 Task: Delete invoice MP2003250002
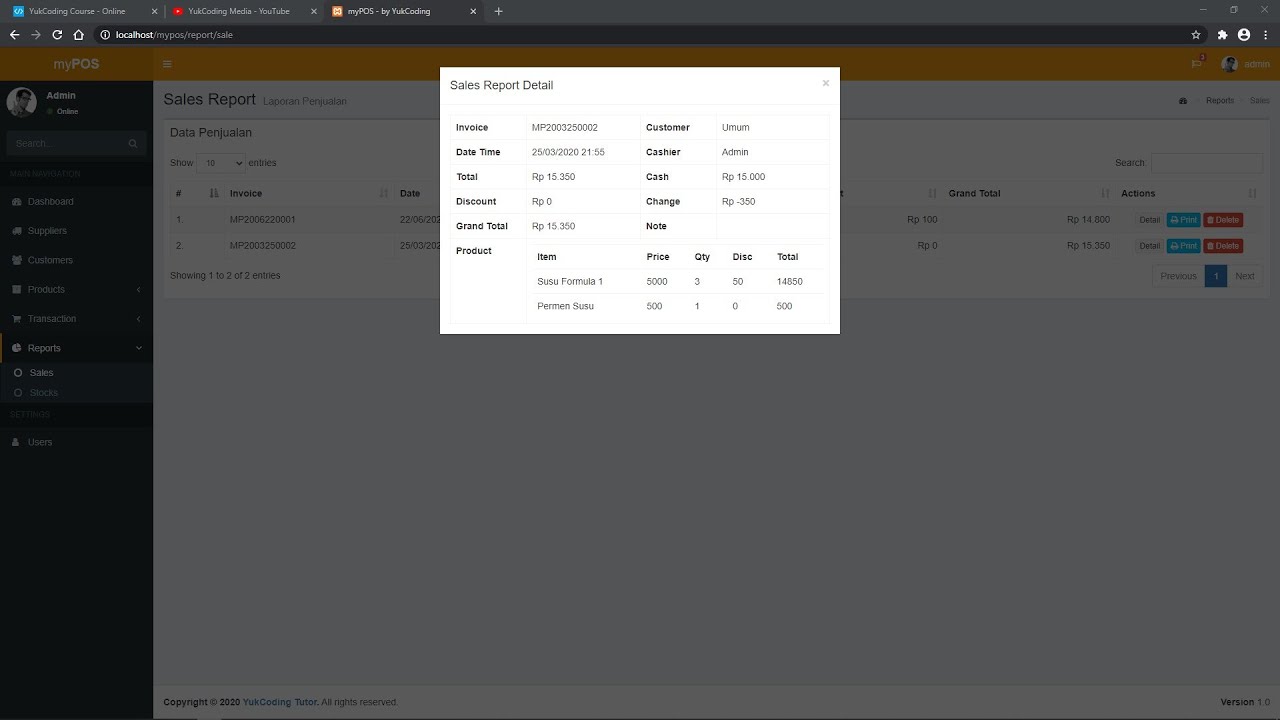pos(1223,246)
